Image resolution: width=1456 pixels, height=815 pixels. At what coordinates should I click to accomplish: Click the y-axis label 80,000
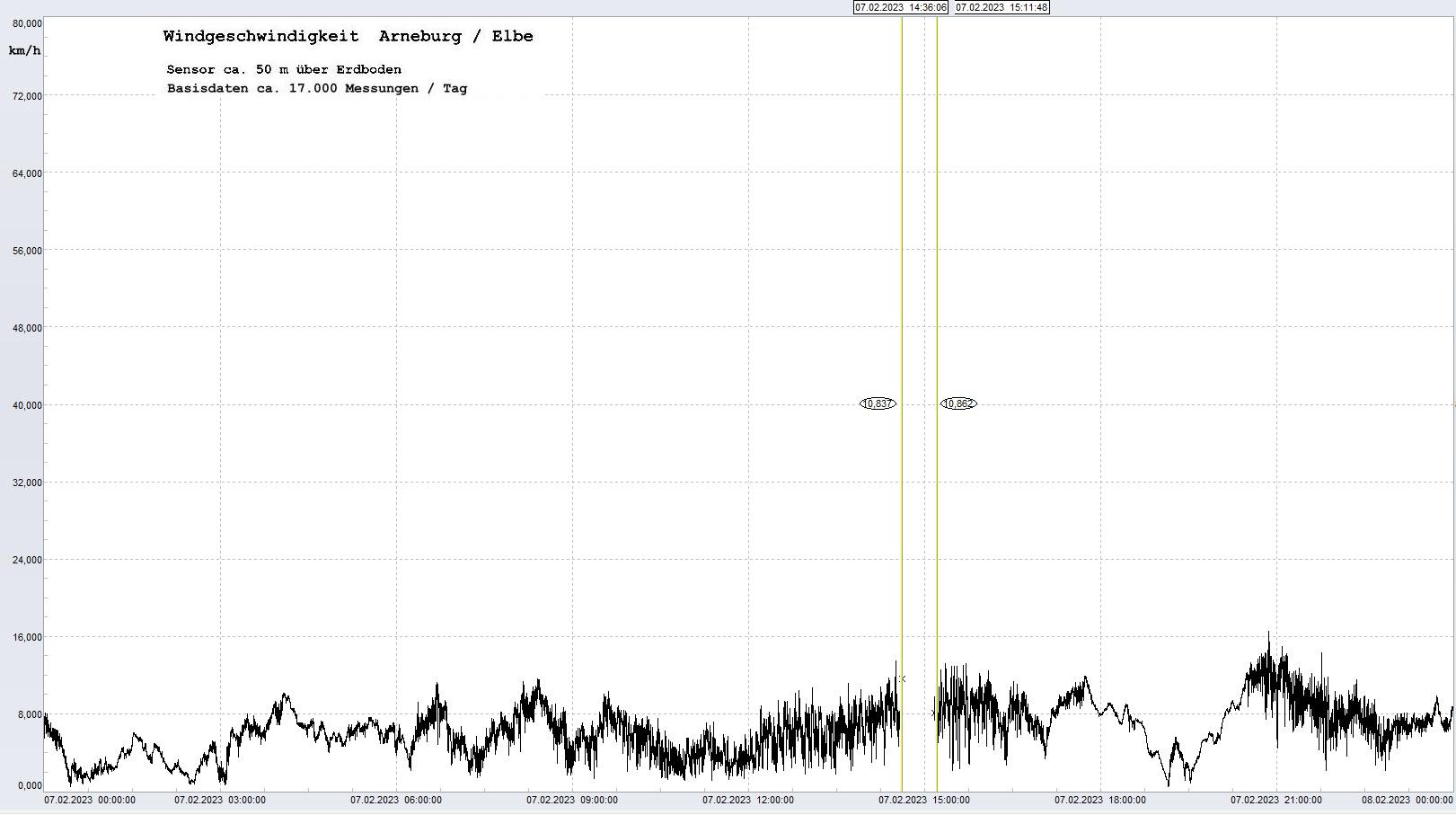pyautogui.click(x=26, y=23)
